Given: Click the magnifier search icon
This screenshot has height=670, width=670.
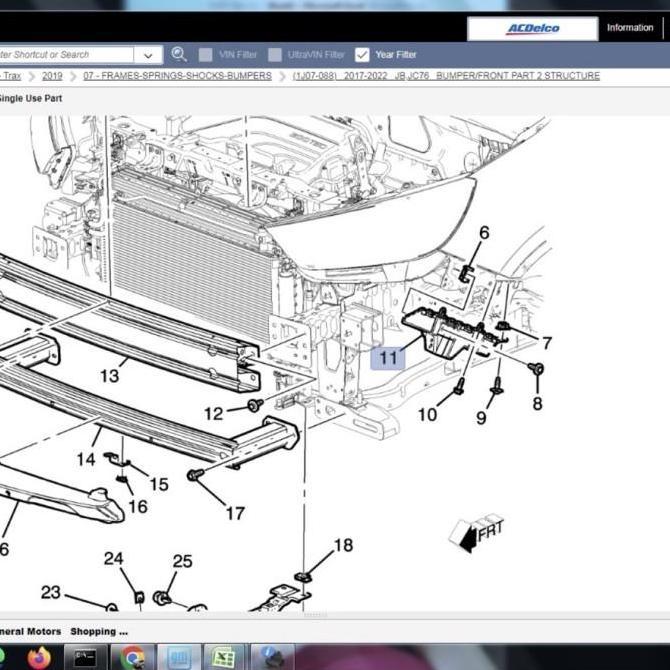Looking at the screenshot, I should click(179, 54).
